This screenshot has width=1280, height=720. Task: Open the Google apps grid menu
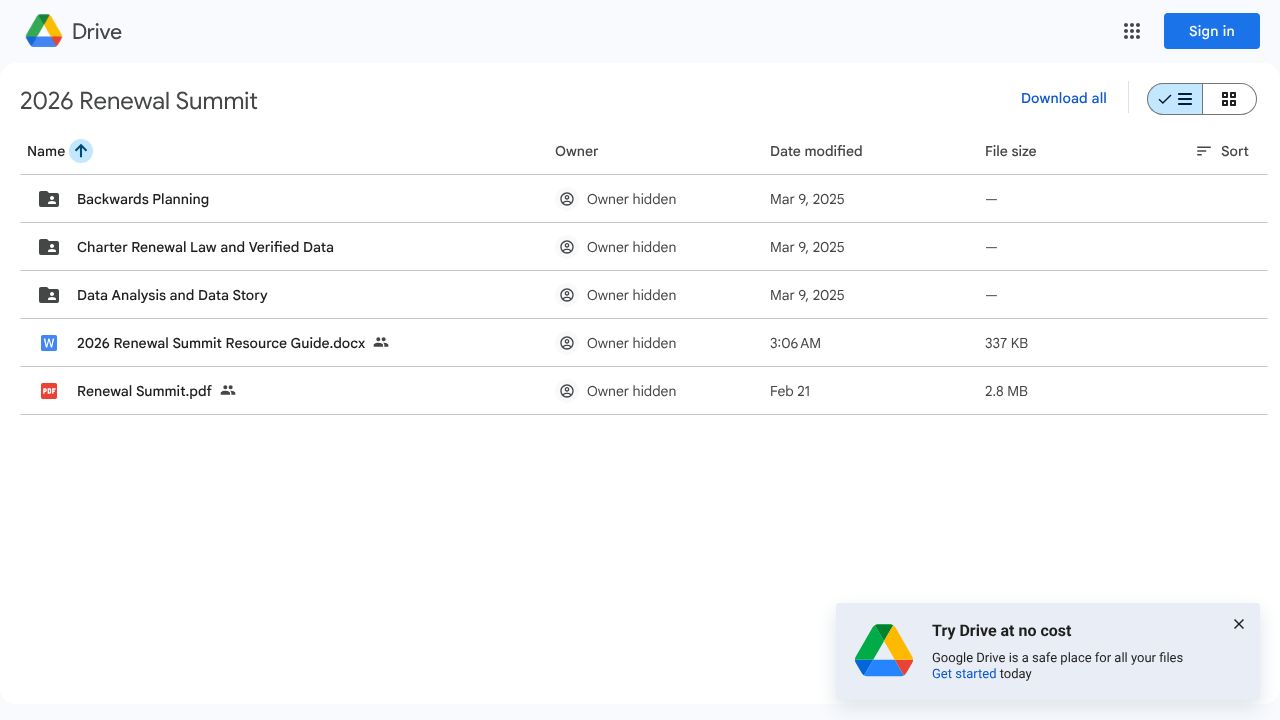pyautogui.click(x=1132, y=31)
